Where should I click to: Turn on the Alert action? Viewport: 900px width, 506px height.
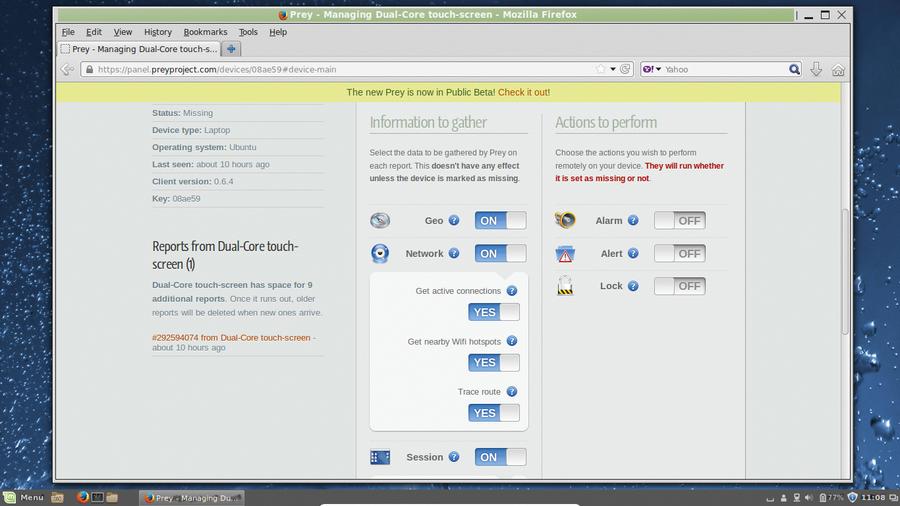pos(680,253)
